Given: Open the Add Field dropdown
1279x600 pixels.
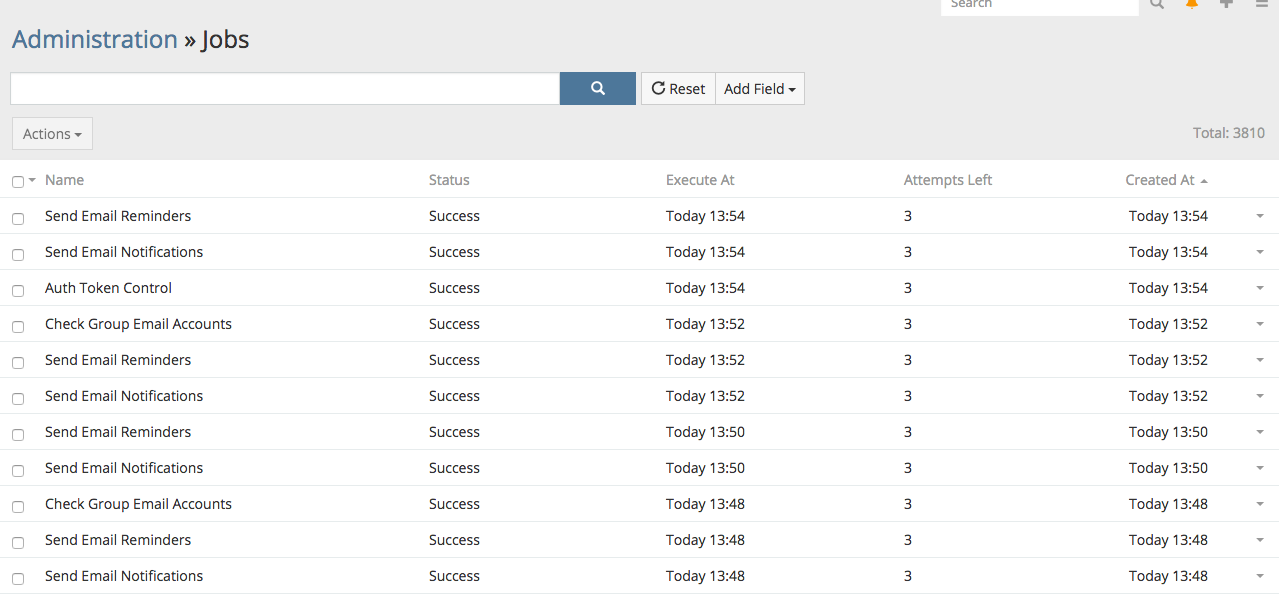Looking at the screenshot, I should tap(759, 88).
